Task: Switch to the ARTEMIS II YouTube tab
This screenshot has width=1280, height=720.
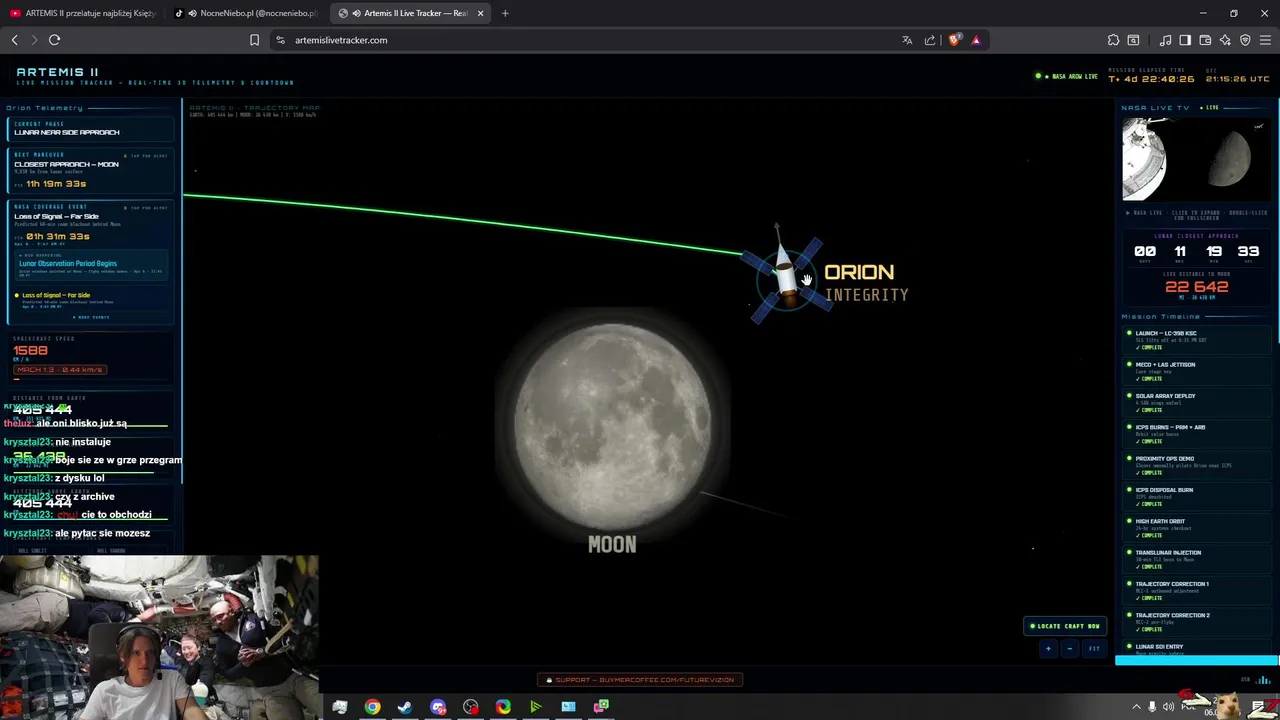Action: 82,13
